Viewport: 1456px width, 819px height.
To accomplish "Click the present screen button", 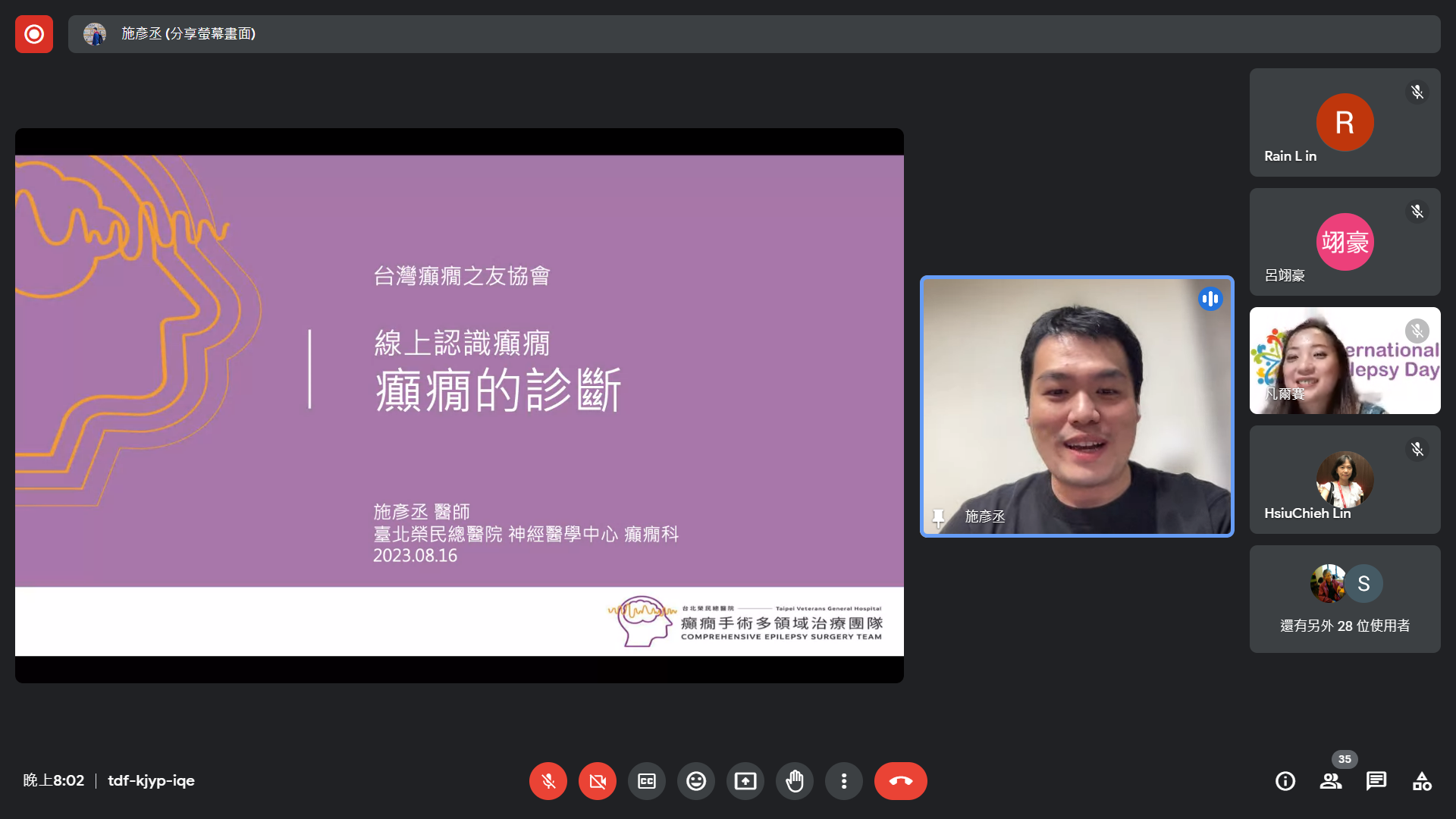I will tap(745, 781).
